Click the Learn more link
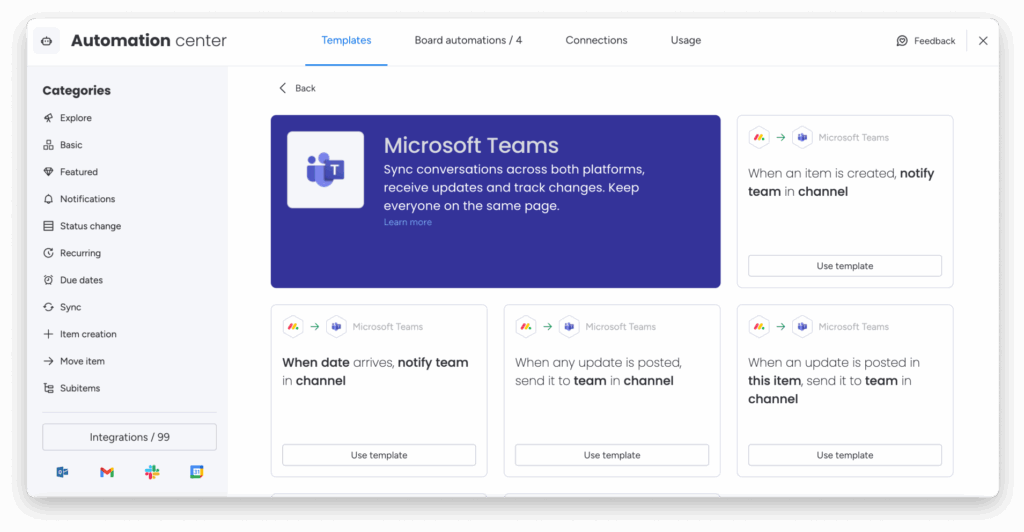Viewport: 1024px width, 532px height. (x=408, y=223)
